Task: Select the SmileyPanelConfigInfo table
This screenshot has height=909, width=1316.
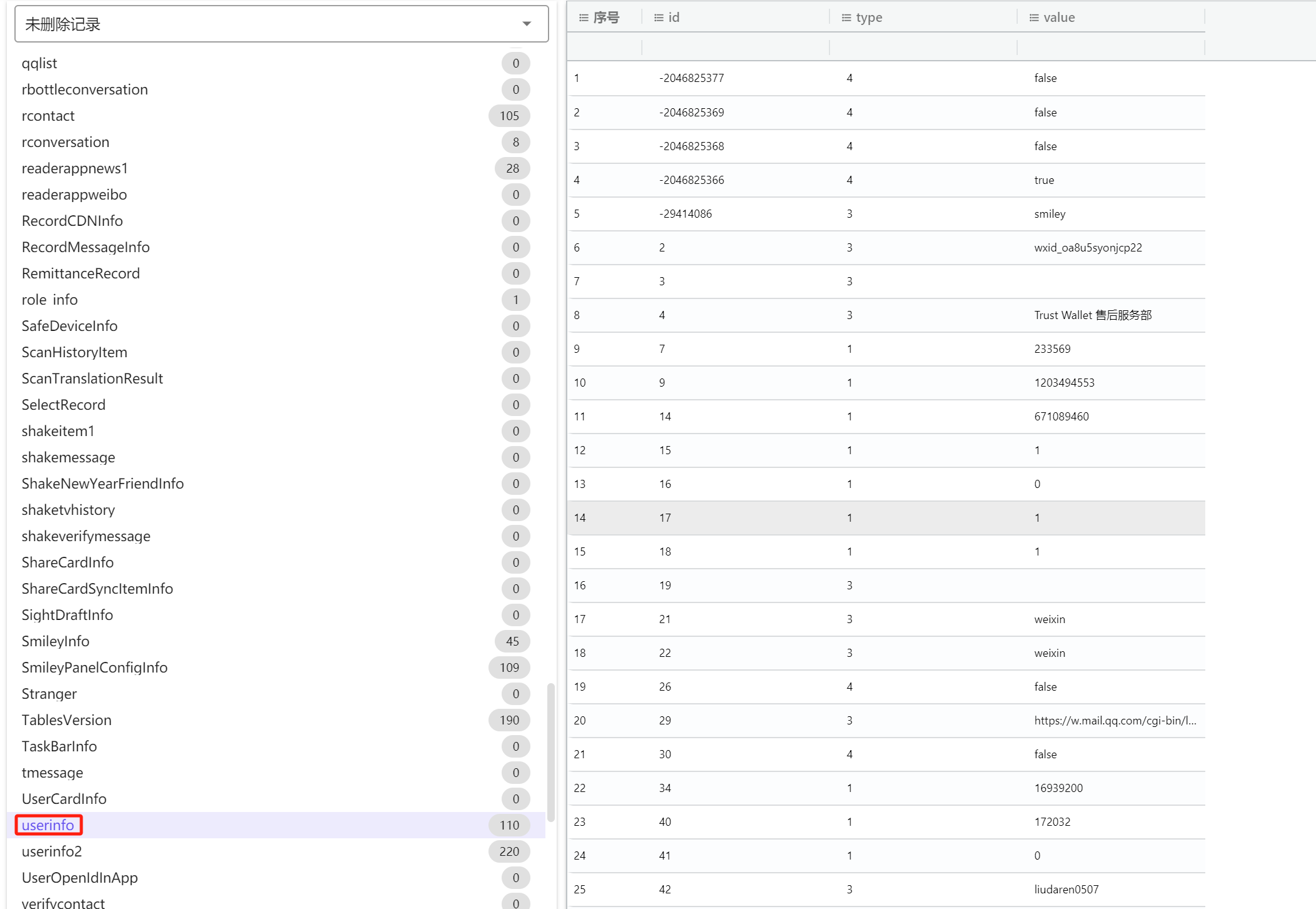Action: [94, 668]
